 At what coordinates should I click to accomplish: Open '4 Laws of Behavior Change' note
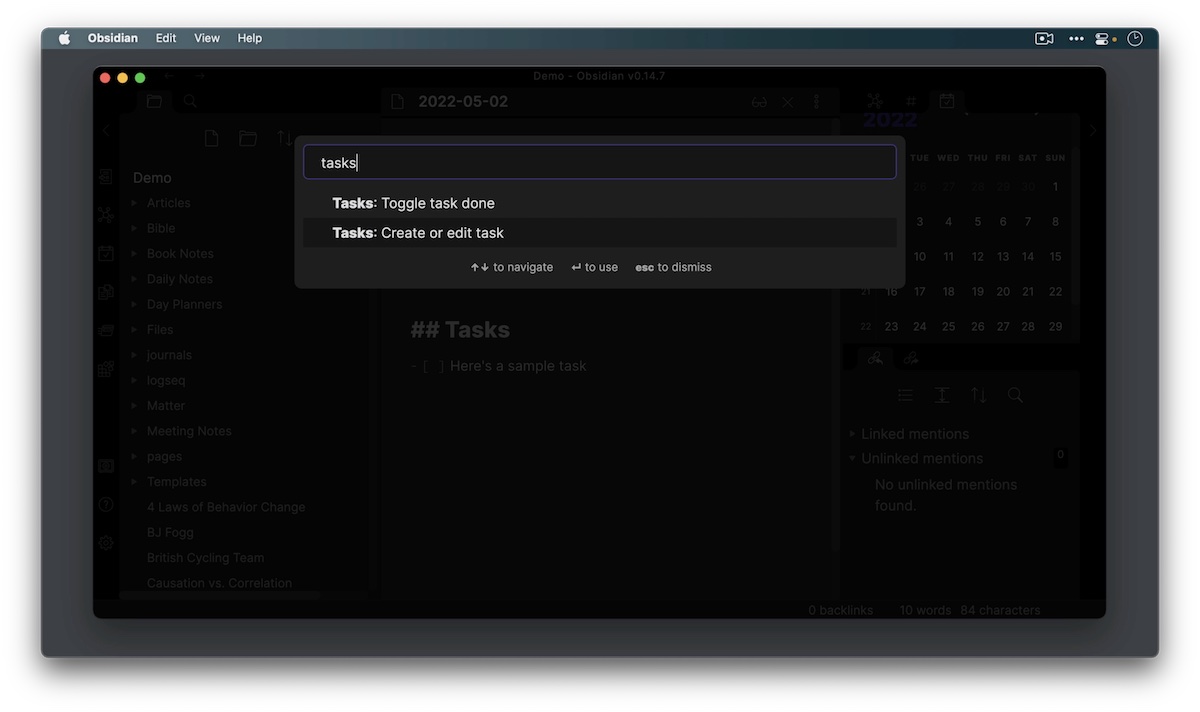pos(226,507)
